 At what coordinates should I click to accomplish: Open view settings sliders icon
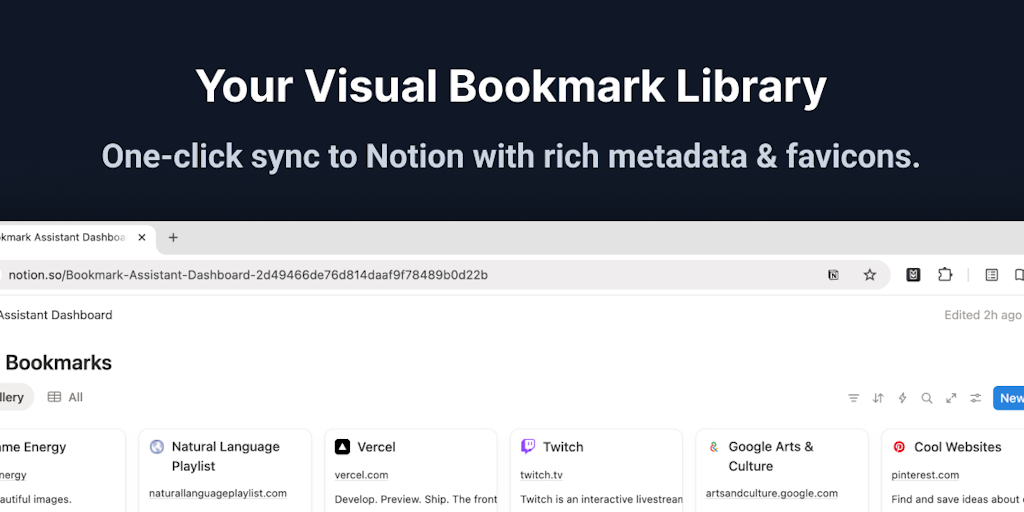click(976, 398)
